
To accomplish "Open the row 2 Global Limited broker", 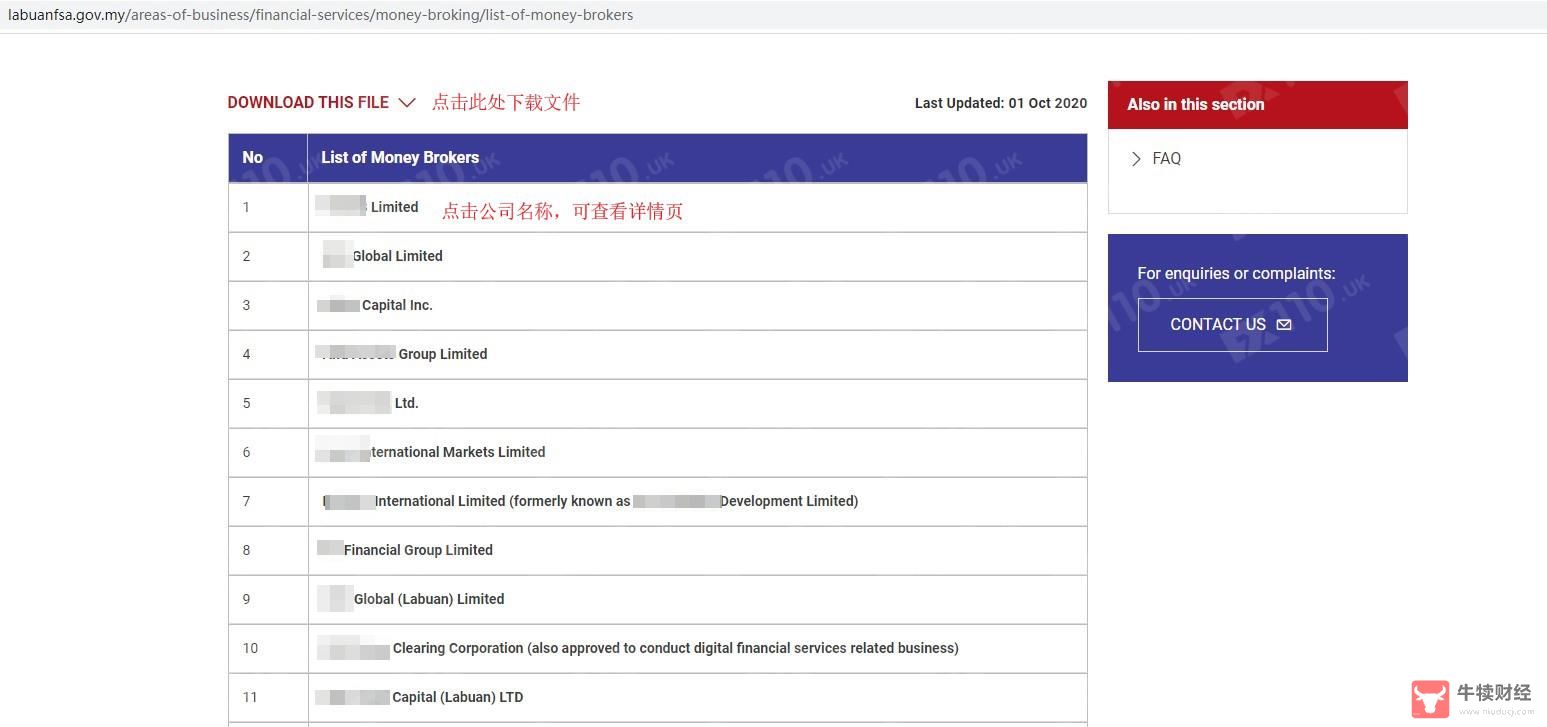I will [382, 256].
